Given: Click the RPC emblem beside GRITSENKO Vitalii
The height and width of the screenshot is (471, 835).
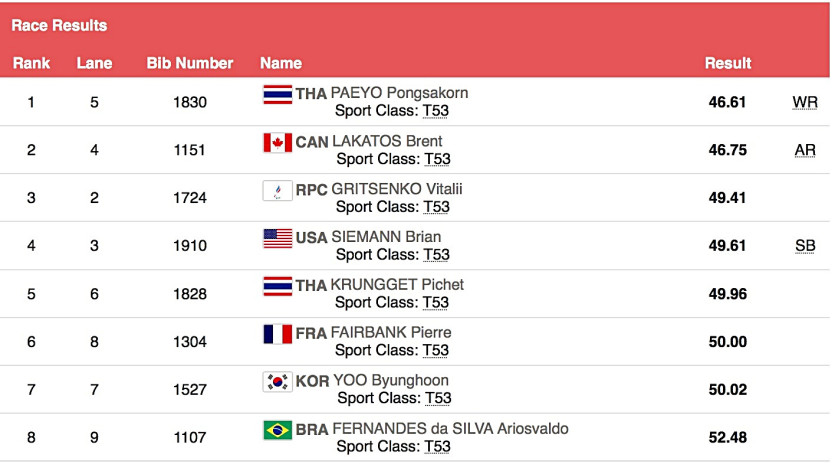Looking at the screenshot, I should pos(277,190).
